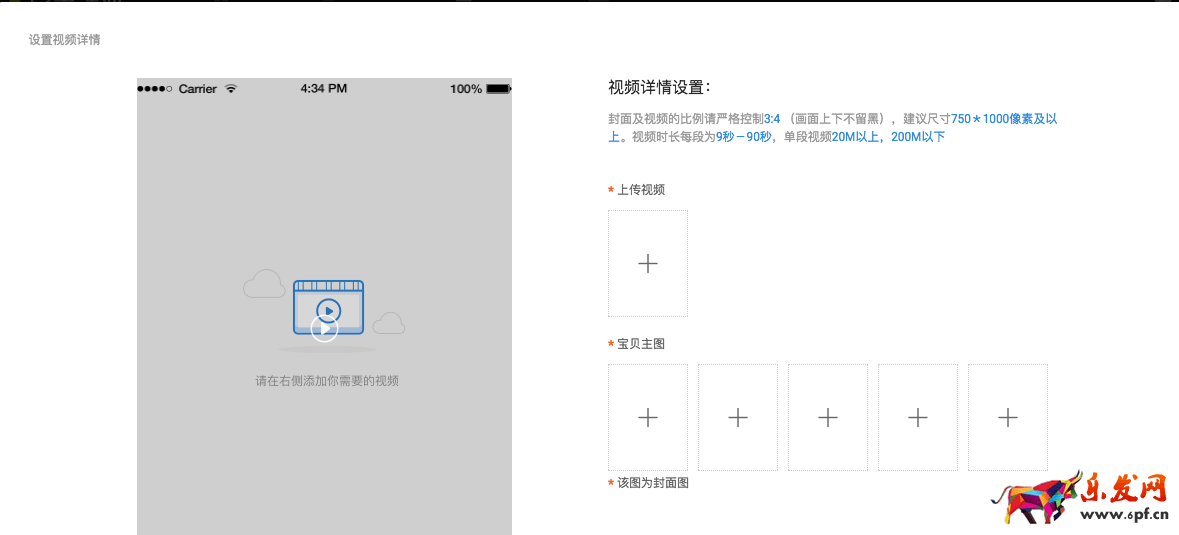Click the 4:34 PM time display
This screenshot has height=535, width=1179.
[323, 89]
